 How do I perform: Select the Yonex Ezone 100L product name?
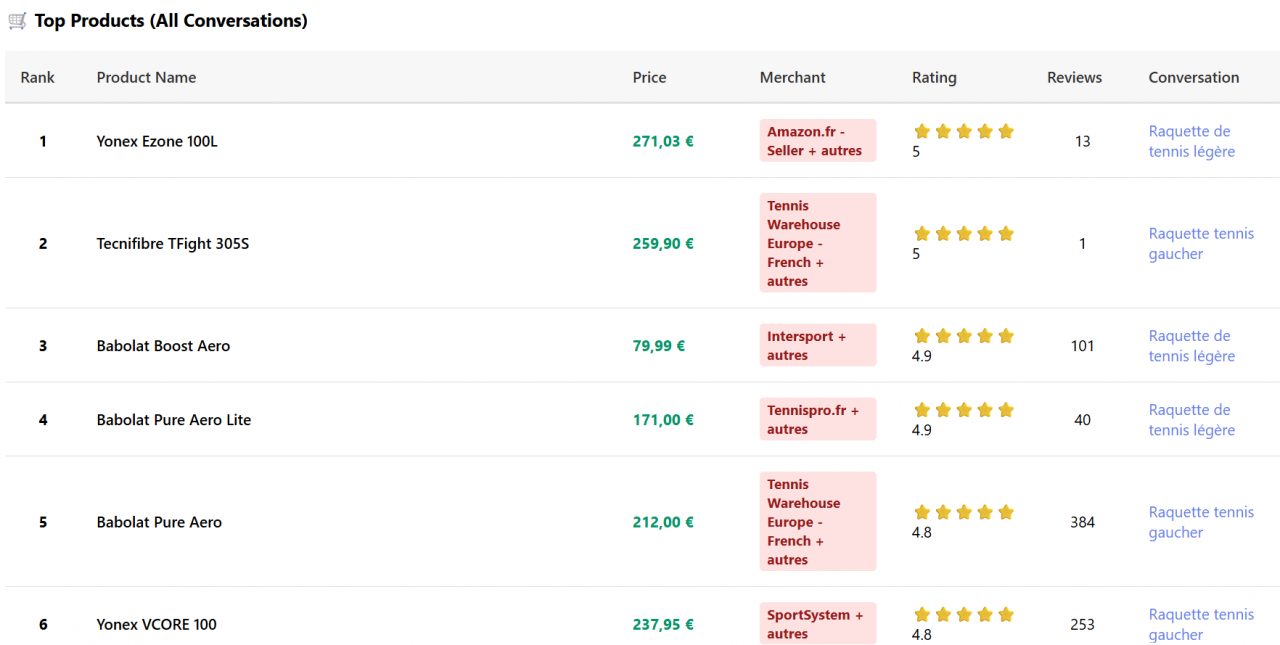tap(157, 141)
